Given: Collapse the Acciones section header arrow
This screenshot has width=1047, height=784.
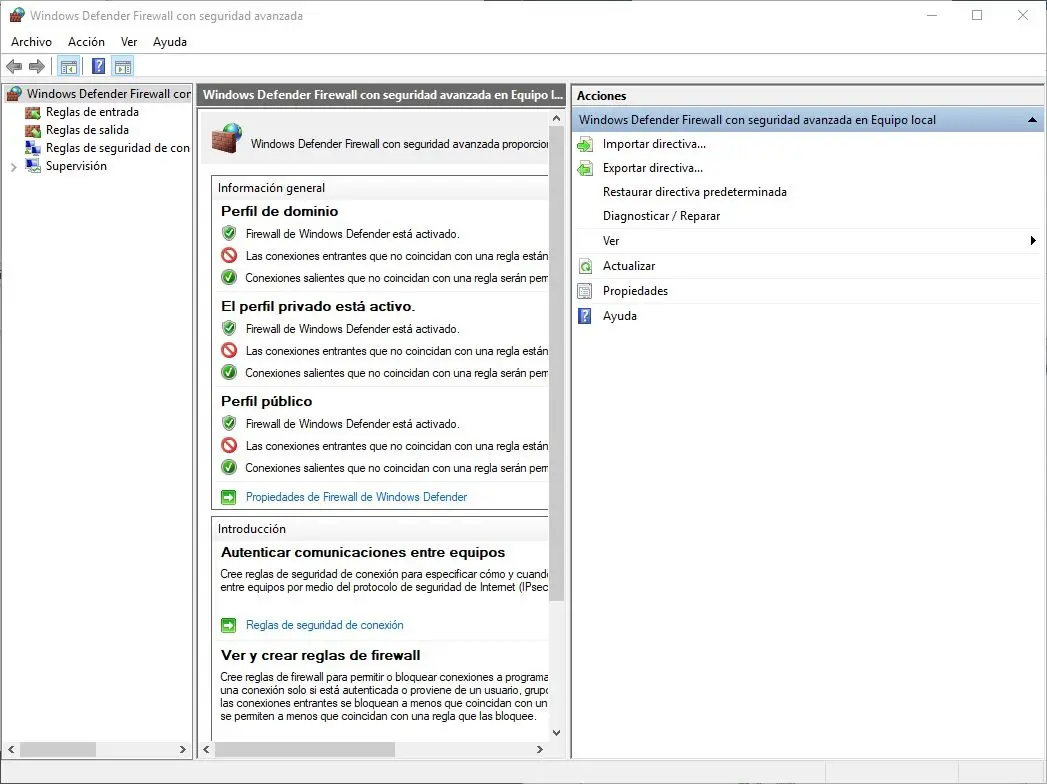Looking at the screenshot, I should tap(1032, 120).
